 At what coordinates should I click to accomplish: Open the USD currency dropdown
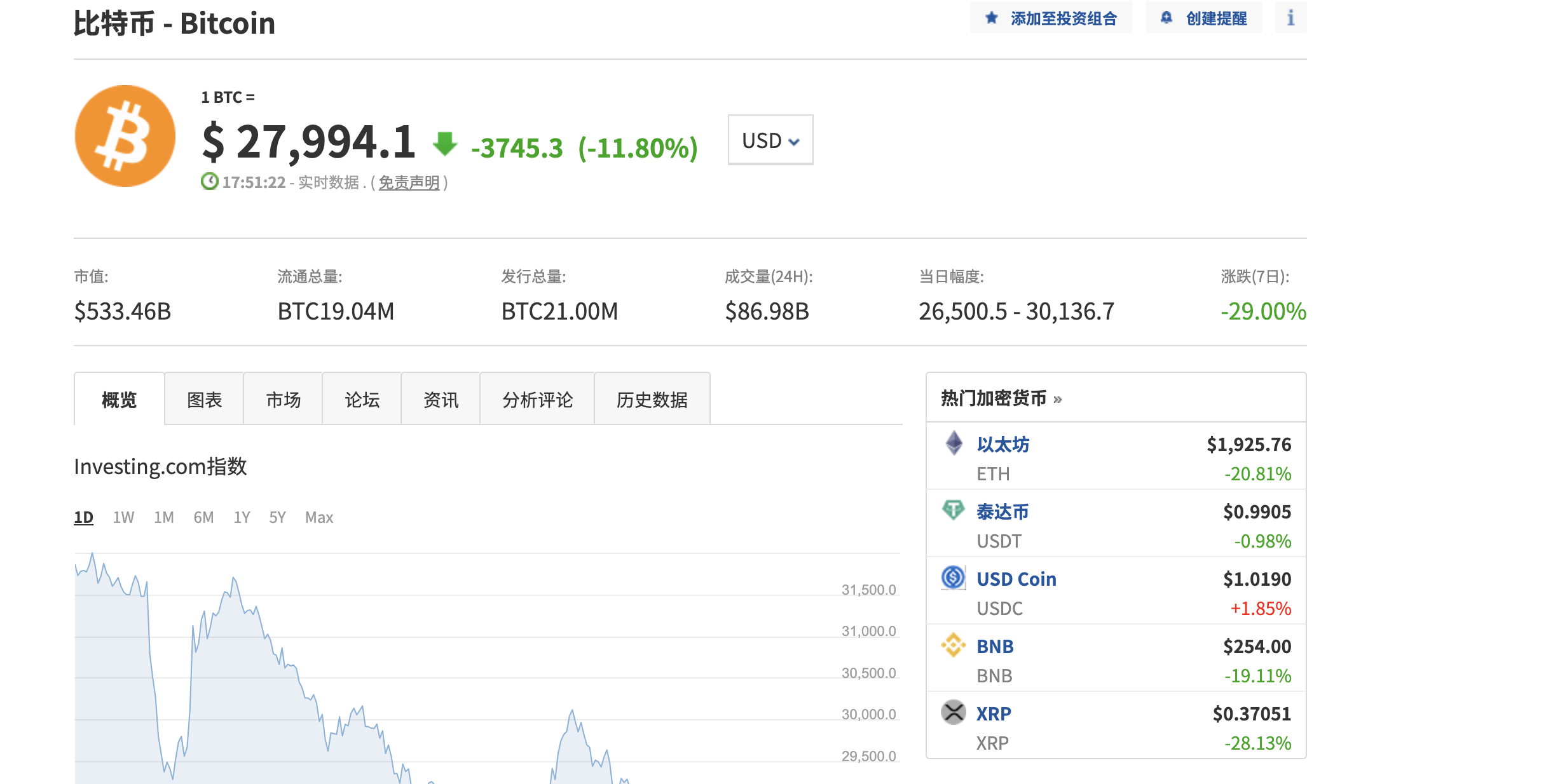click(770, 140)
